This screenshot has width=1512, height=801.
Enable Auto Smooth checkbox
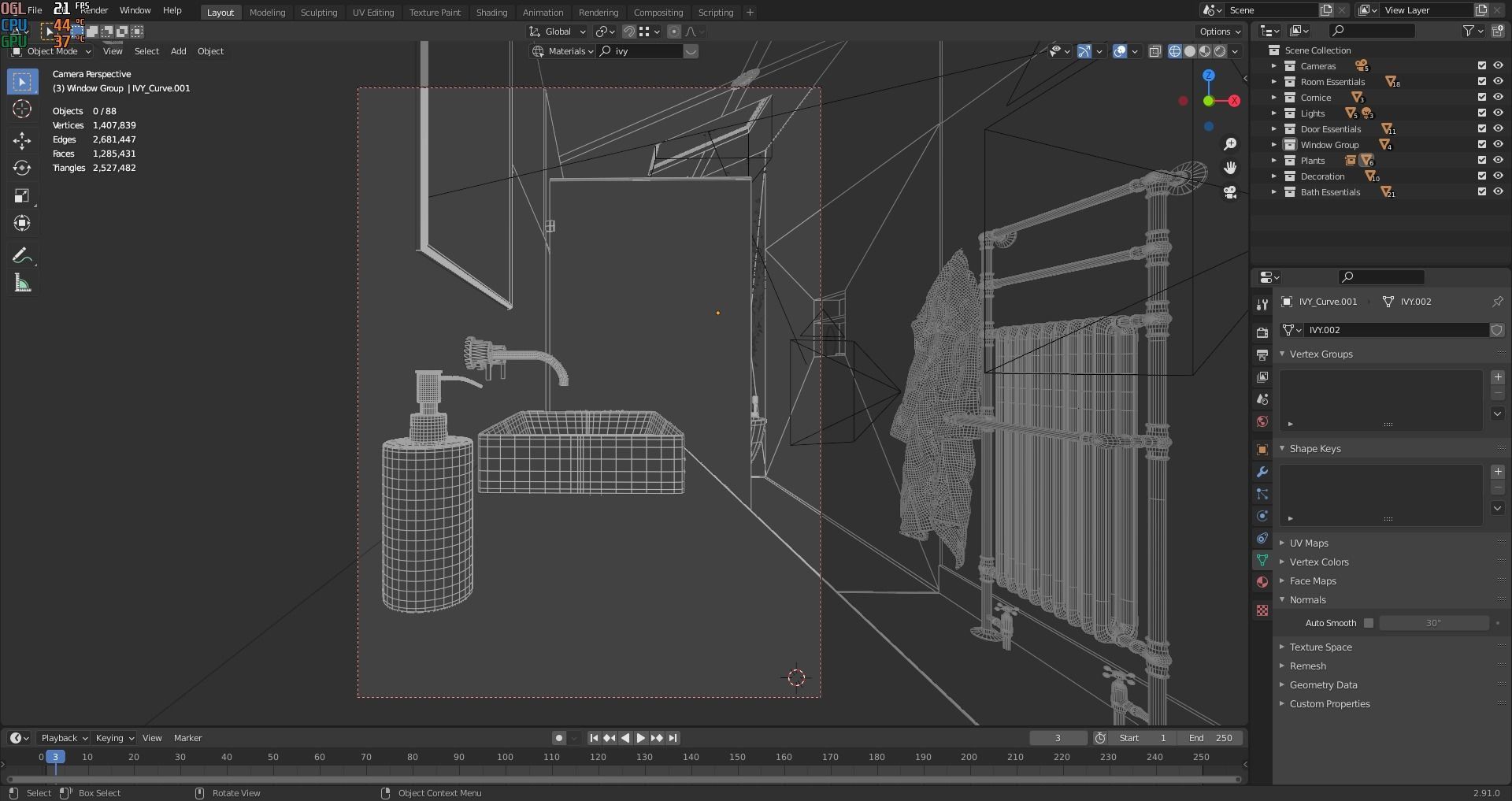point(1369,623)
